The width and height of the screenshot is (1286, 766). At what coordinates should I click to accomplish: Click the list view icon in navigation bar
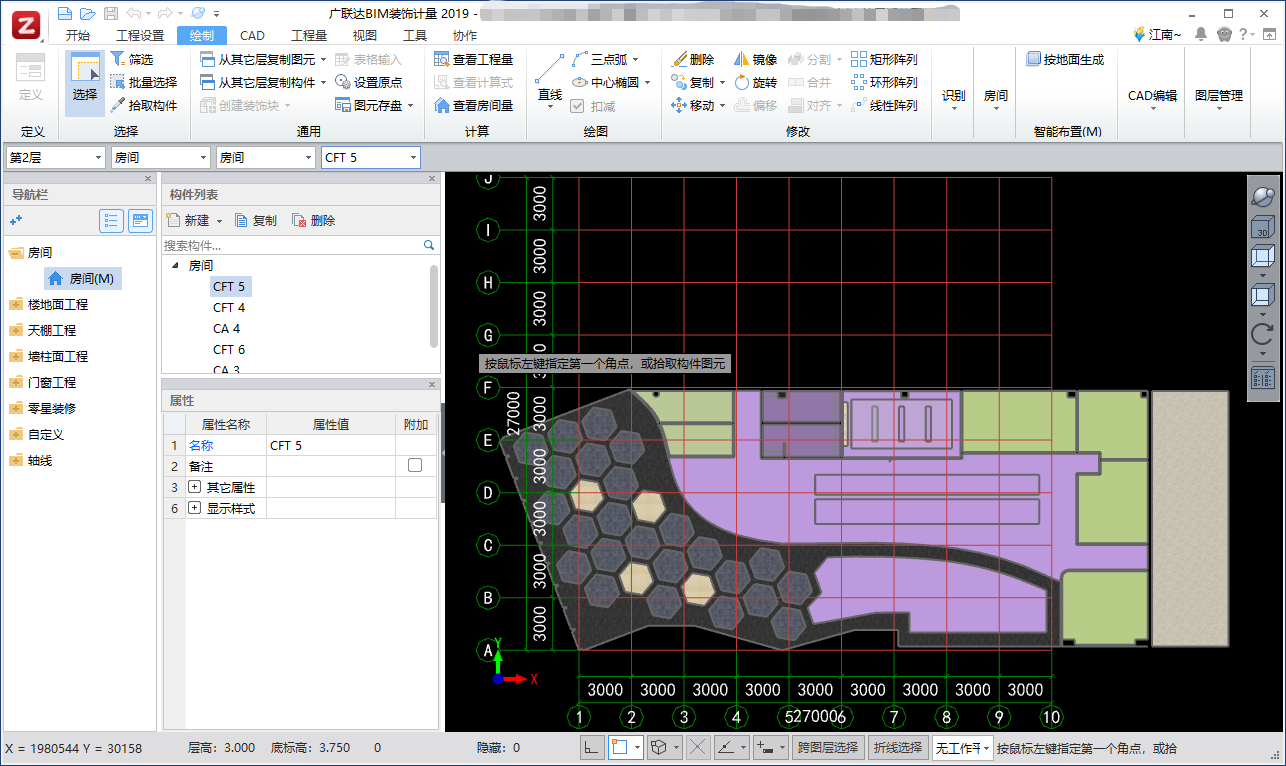112,221
